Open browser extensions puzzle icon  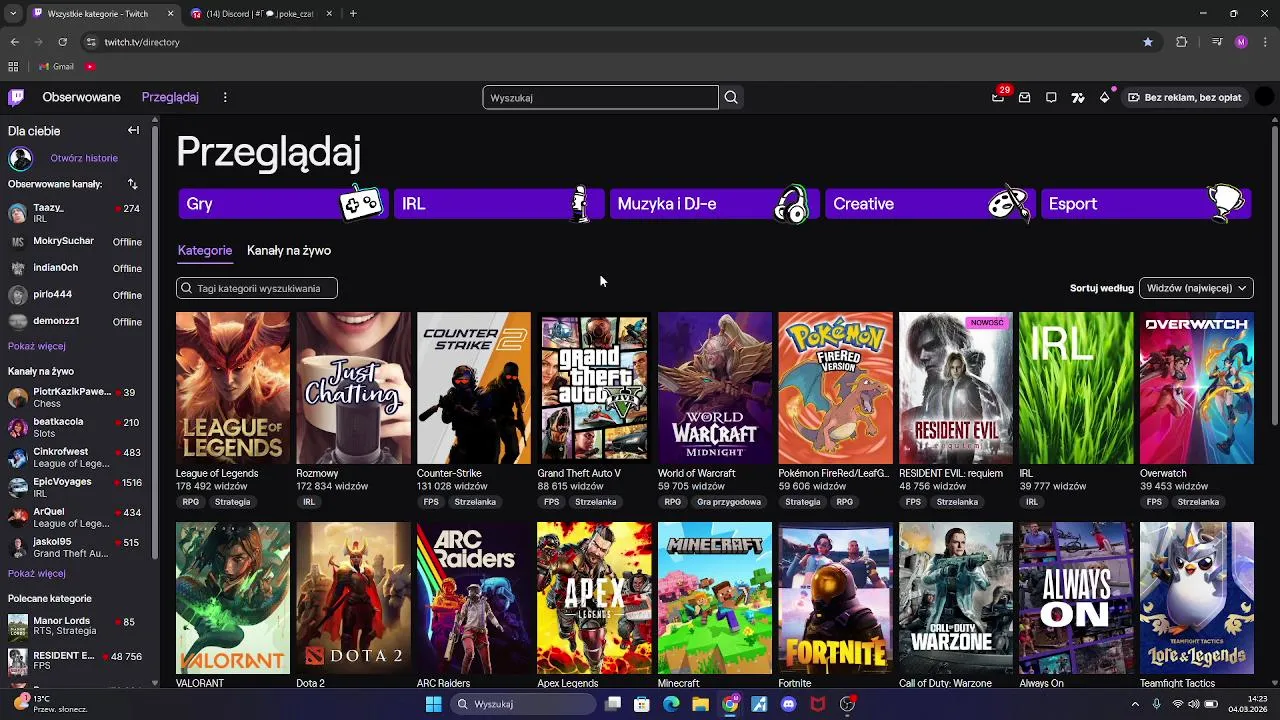pos(1182,42)
